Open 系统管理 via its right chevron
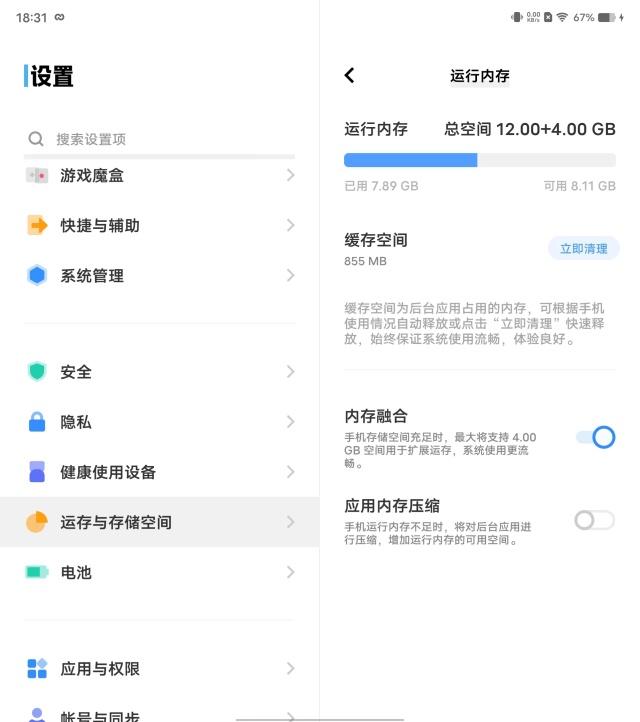 (290, 275)
